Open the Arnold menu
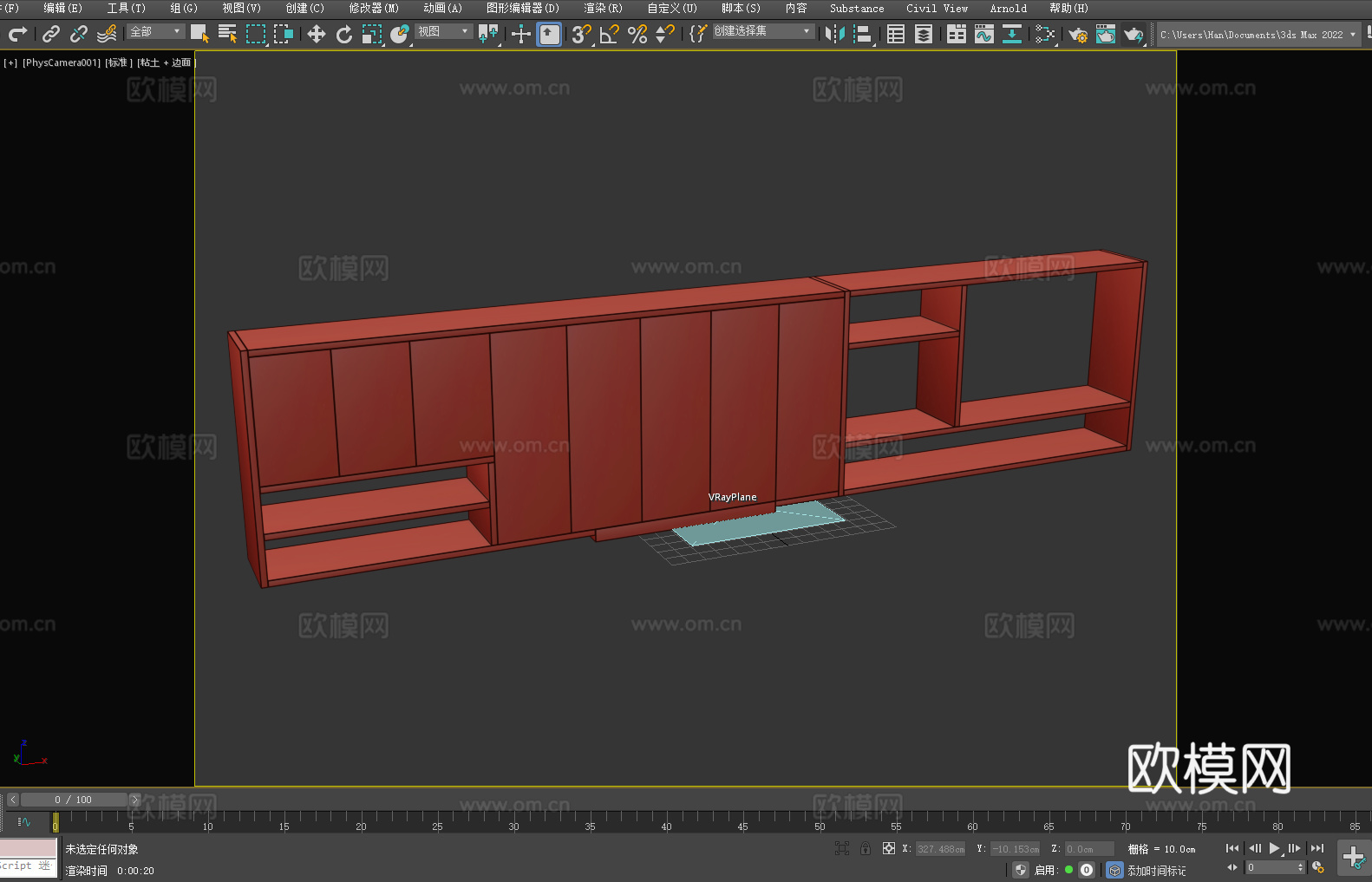Image resolution: width=1372 pixels, height=882 pixels. [x=1009, y=8]
